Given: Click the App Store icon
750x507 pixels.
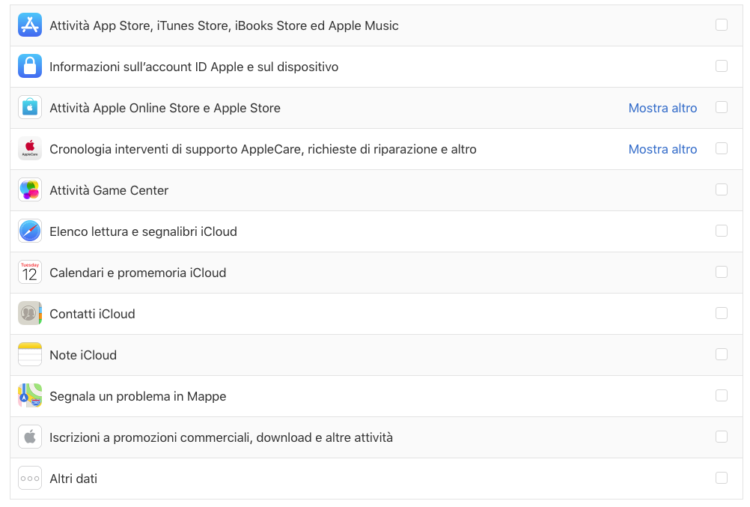Looking at the screenshot, I should click(x=30, y=25).
